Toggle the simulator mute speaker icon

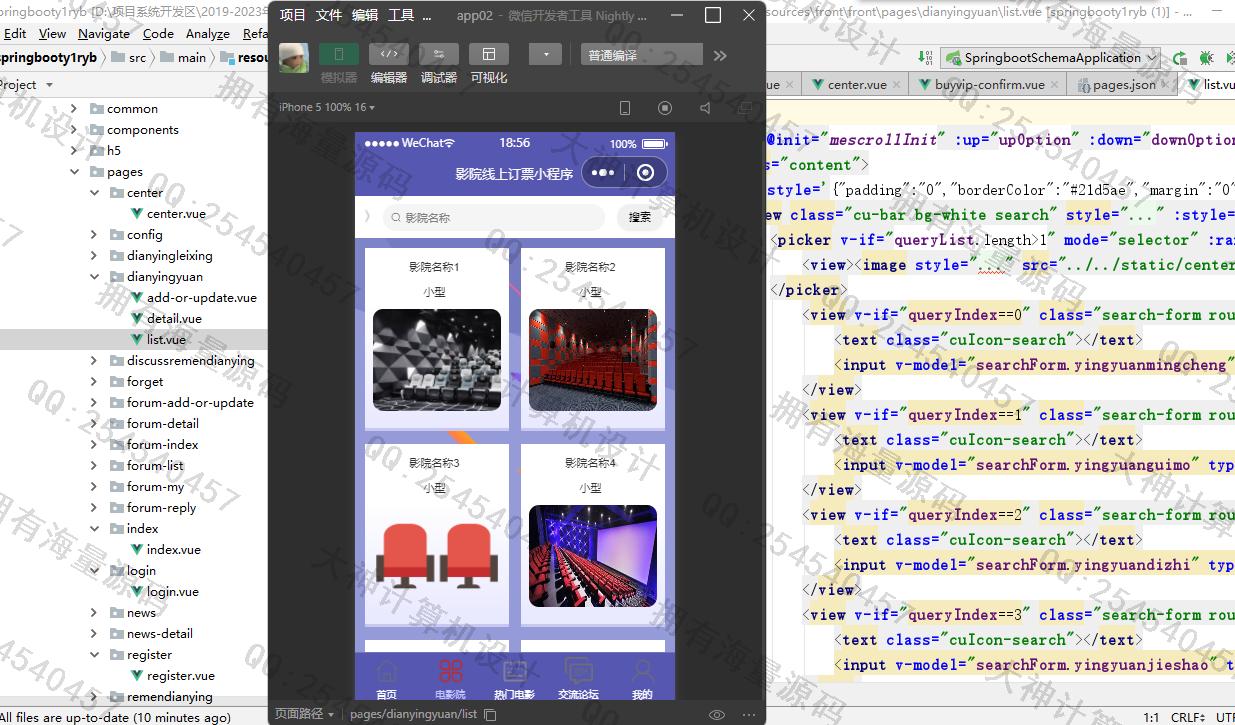(x=705, y=107)
